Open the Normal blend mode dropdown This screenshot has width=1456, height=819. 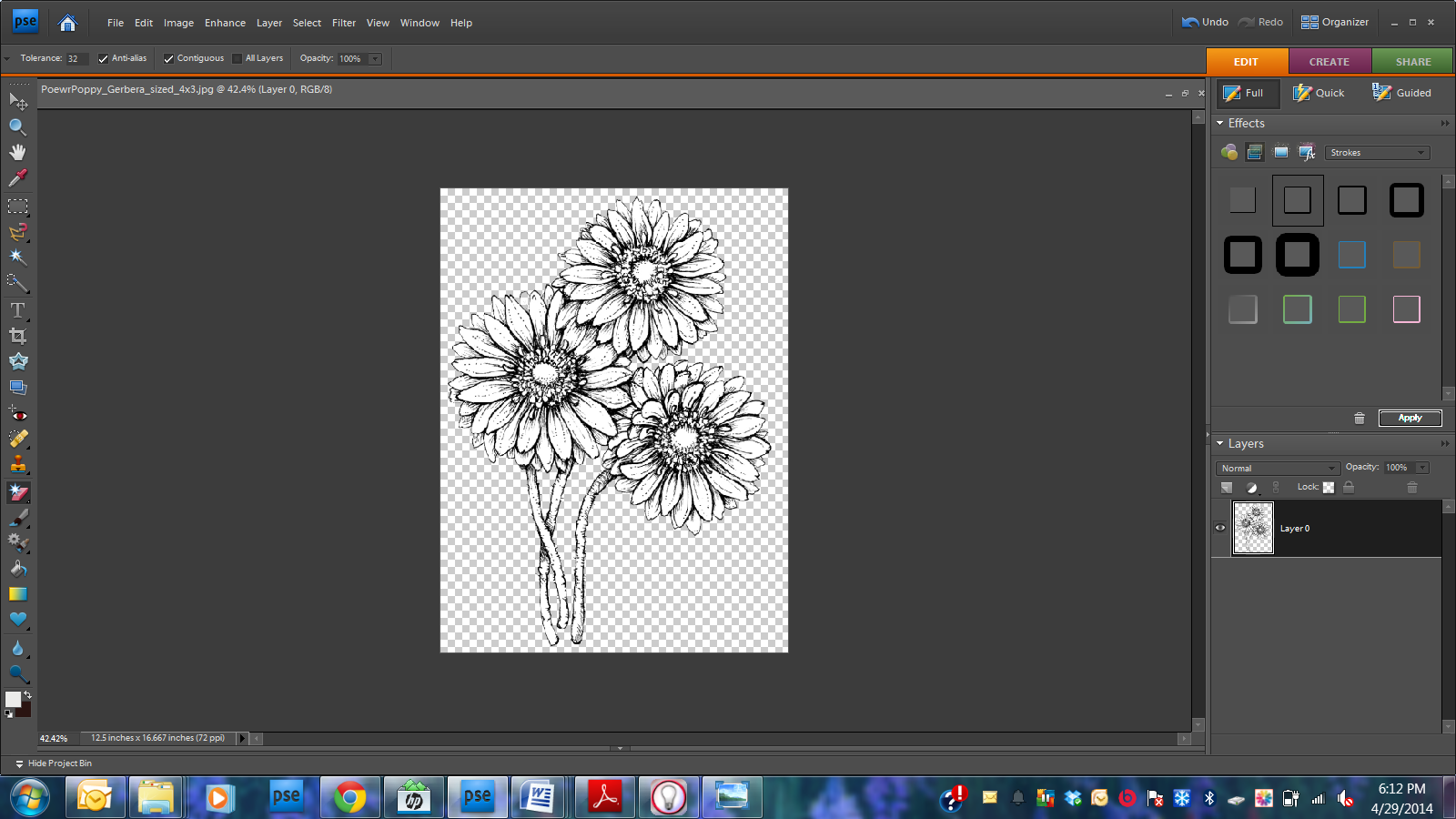(x=1277, y=468)
